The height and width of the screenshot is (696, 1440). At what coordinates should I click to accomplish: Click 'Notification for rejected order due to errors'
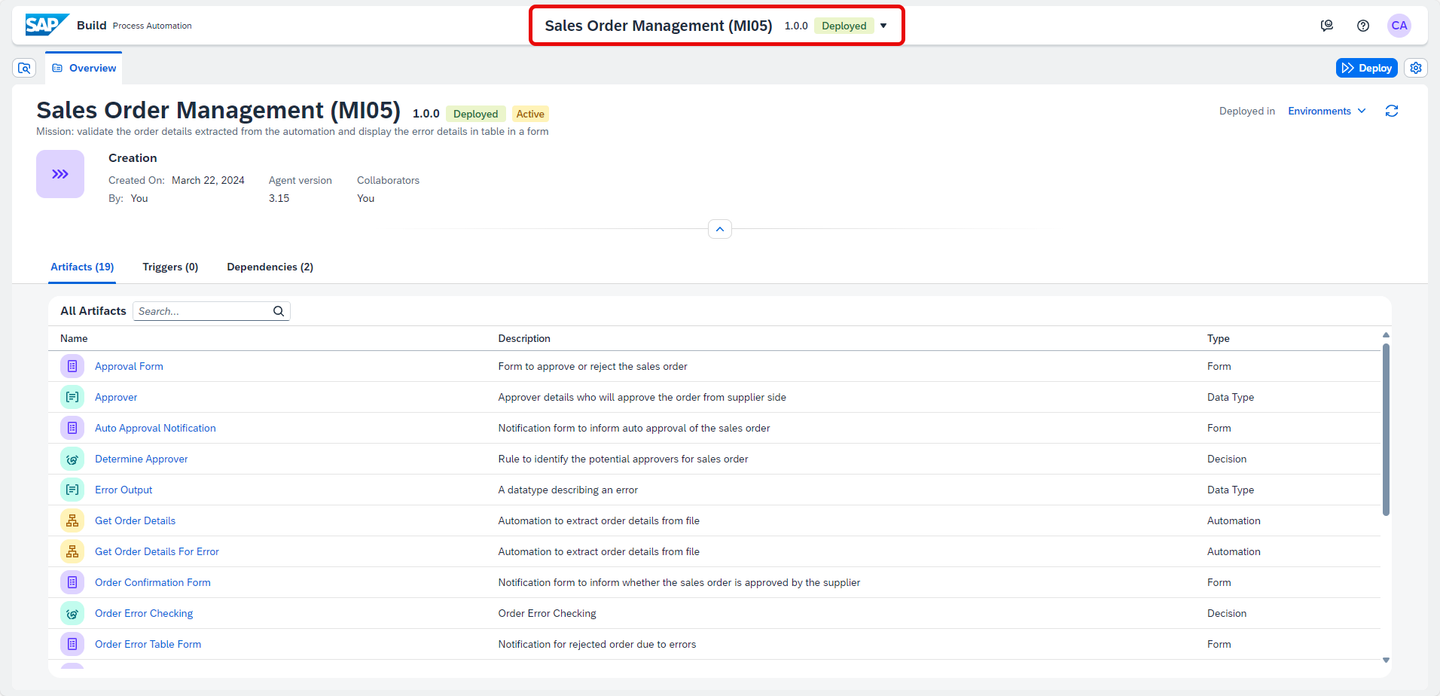[x=597, y=644]
